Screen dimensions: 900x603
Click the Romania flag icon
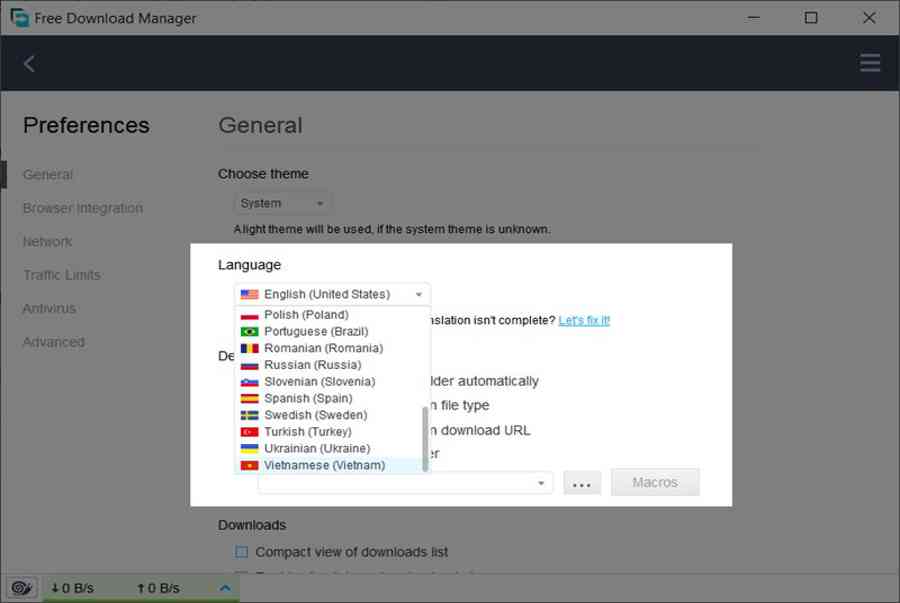[x=249, y=348]
